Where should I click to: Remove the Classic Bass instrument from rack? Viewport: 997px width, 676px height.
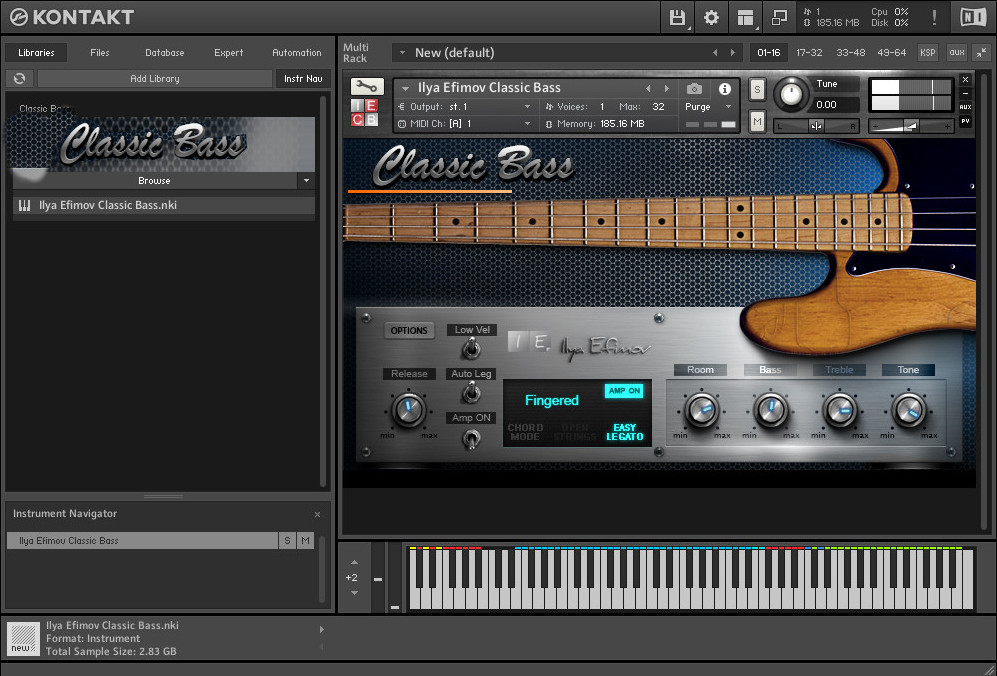coord(965,79)
